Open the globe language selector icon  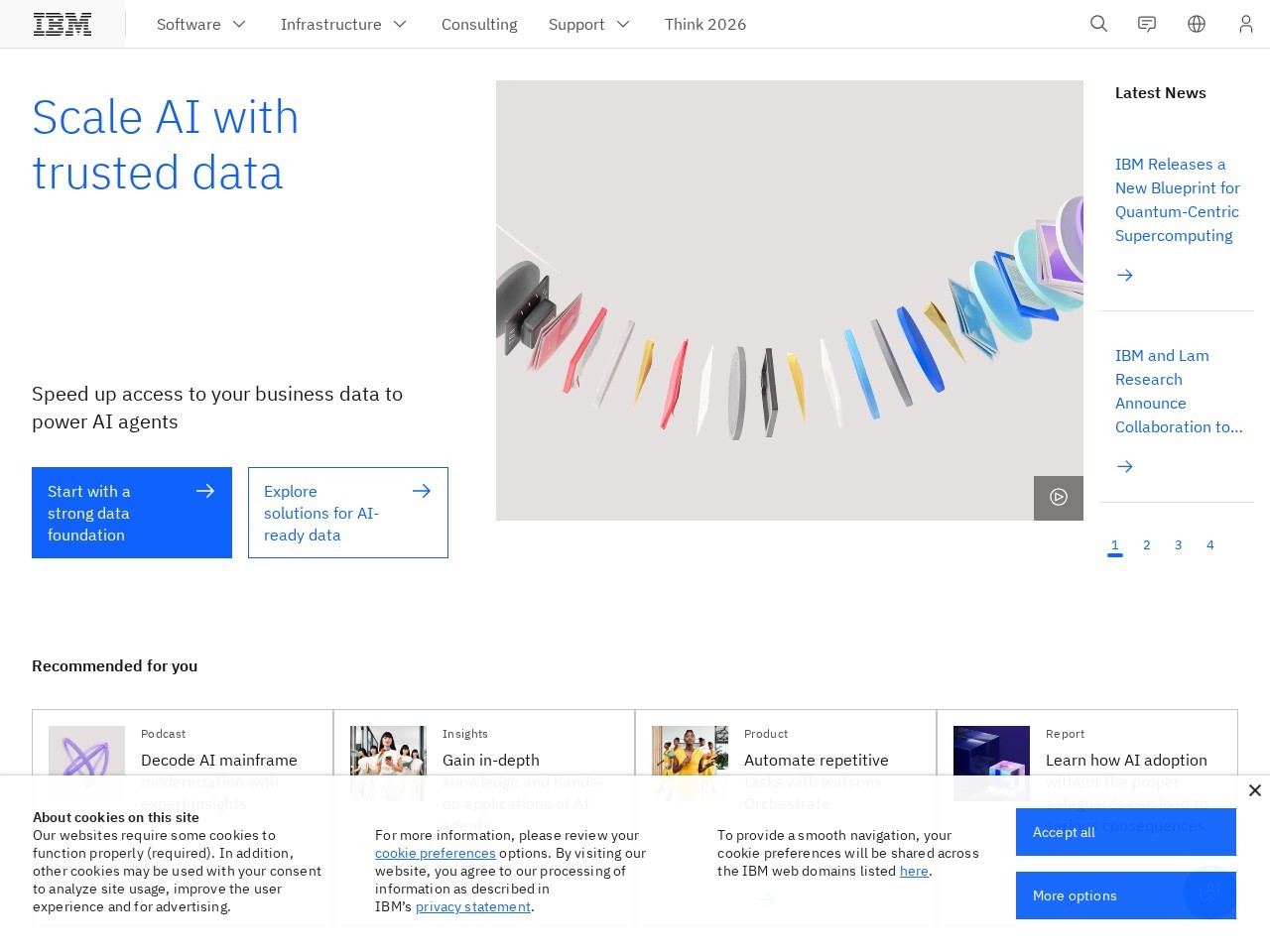pos(1197,24)
